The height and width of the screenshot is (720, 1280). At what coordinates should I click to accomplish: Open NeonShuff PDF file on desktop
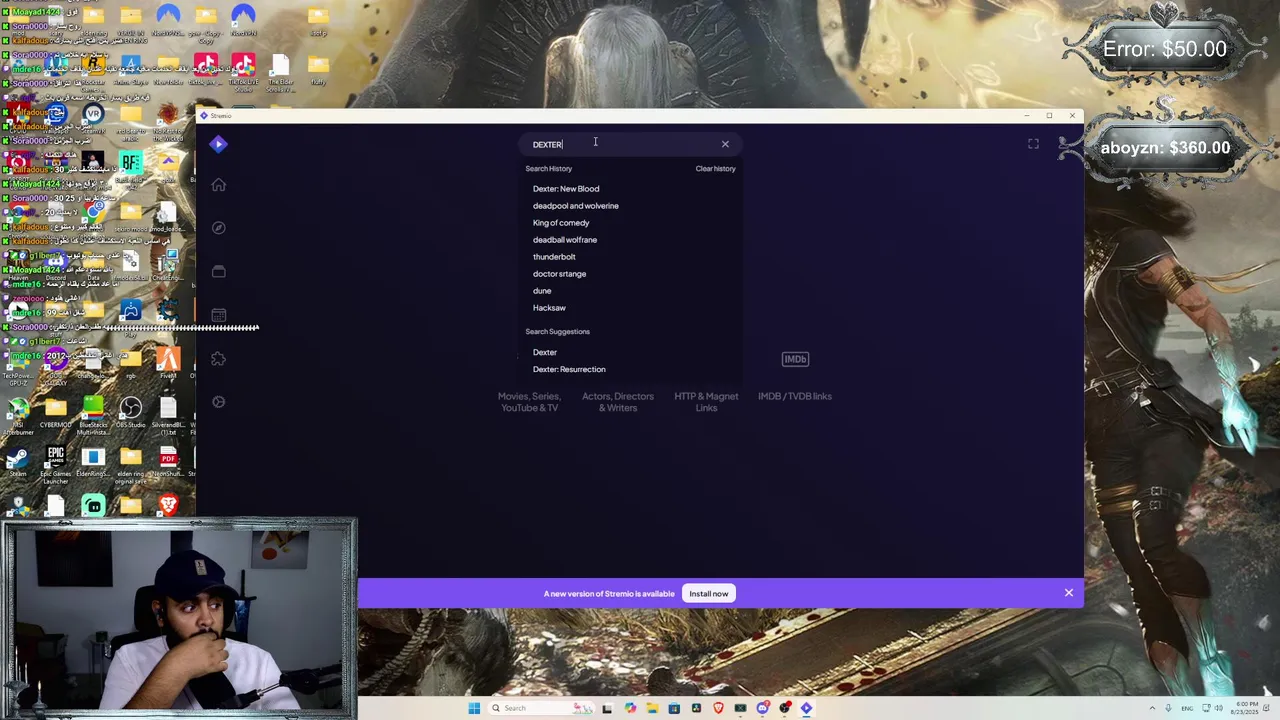(x=168, y=463)
